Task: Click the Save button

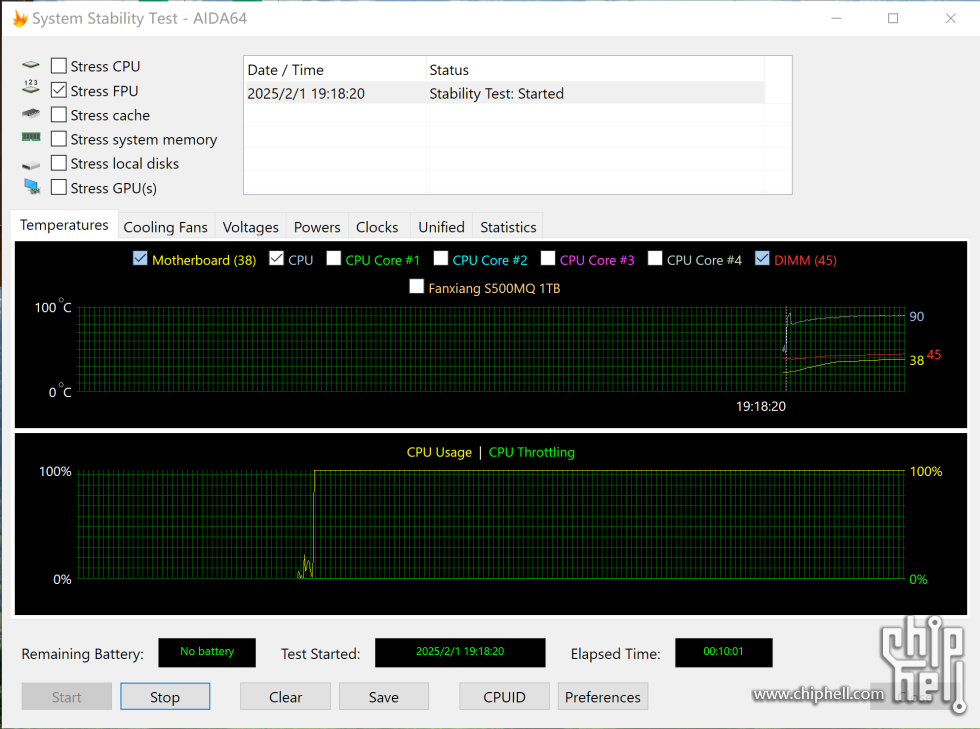Action: click(x=384, y=696)
